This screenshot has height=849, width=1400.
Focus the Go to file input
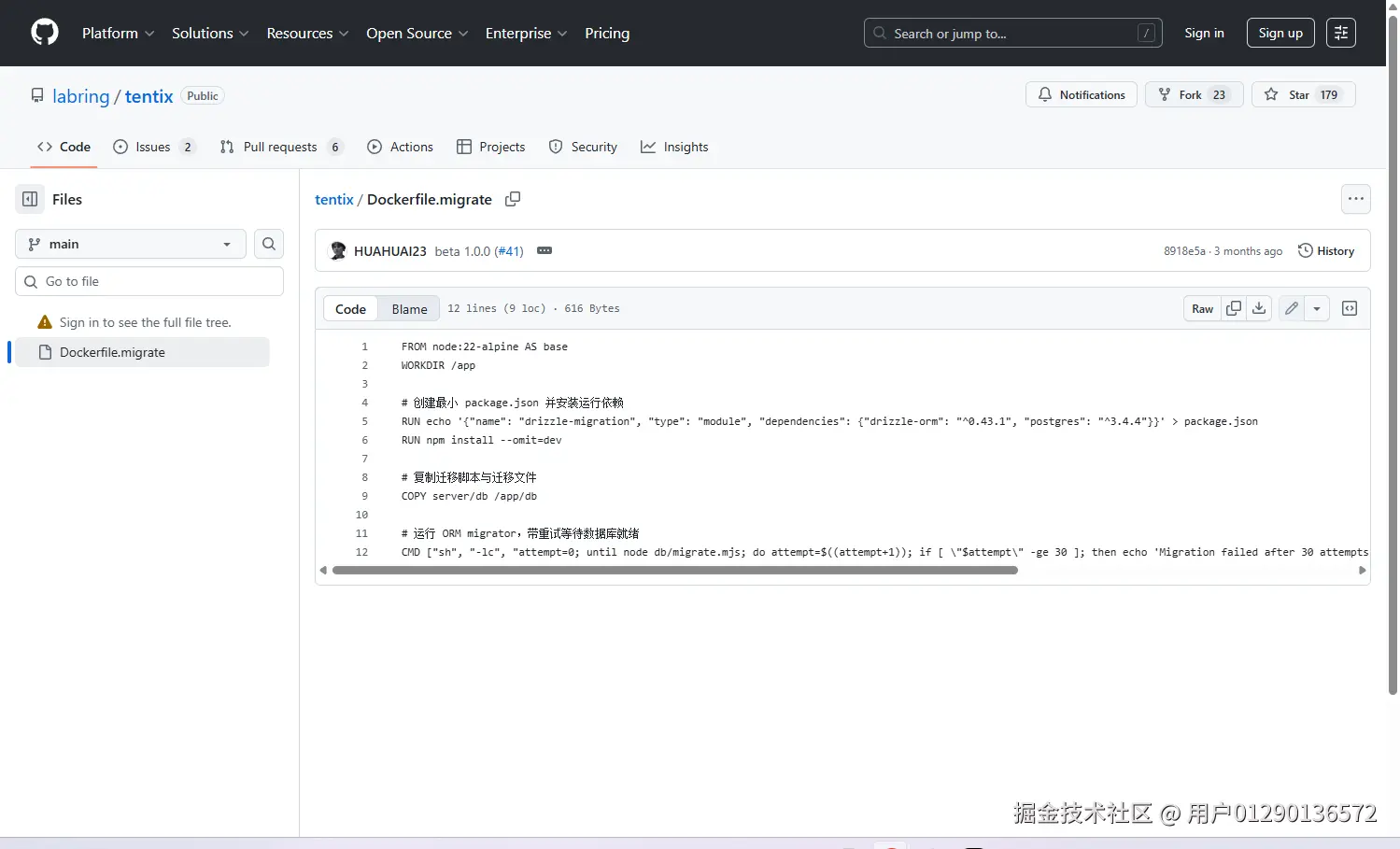pos(149,281)
